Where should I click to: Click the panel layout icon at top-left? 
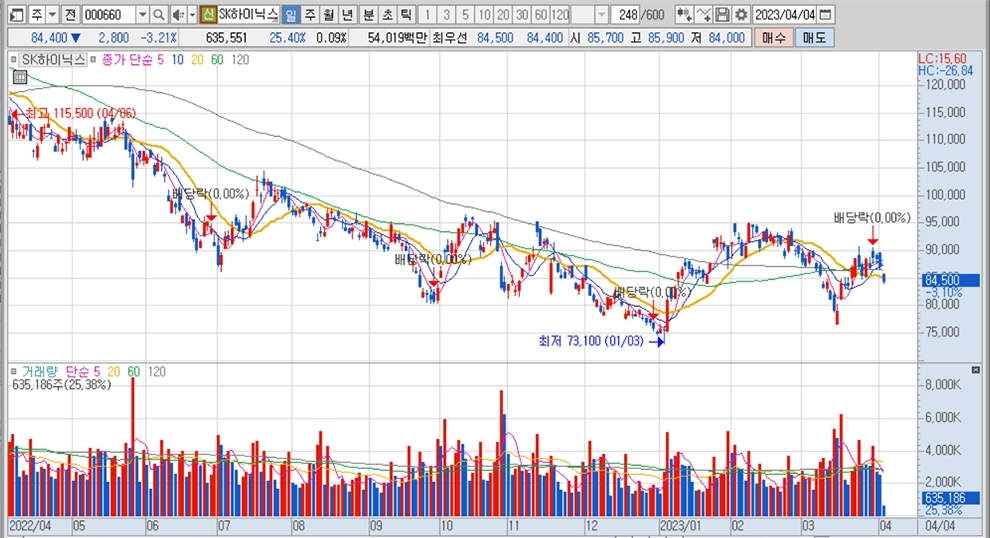[15, 15]
